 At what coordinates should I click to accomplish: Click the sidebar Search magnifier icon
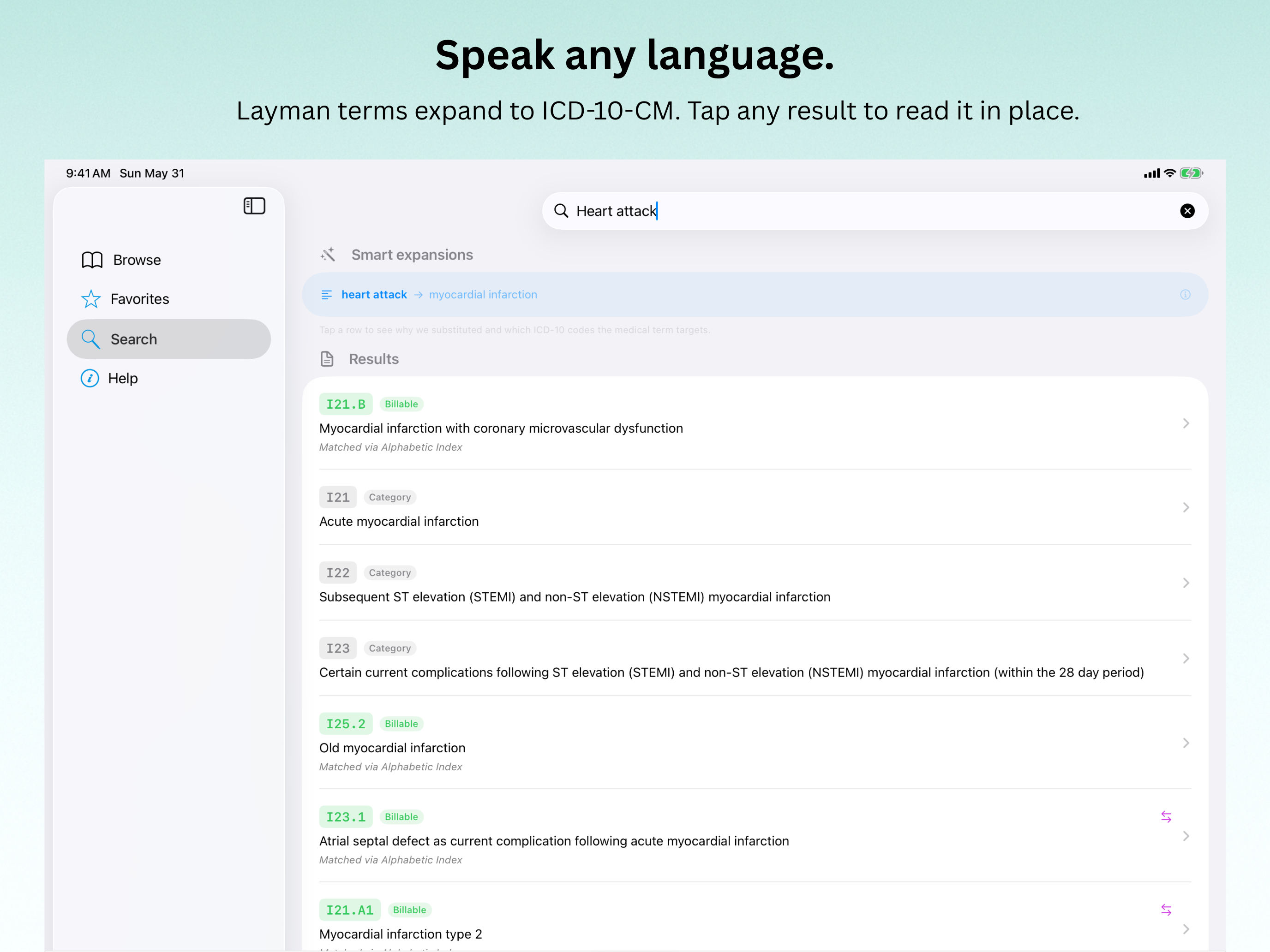tap(91, 339)
